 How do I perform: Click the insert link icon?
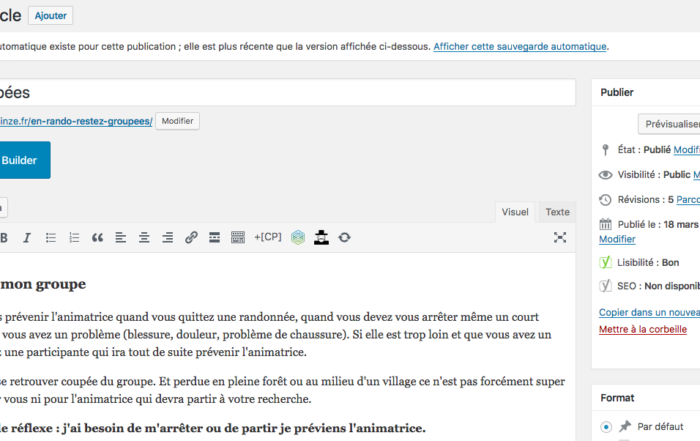[x=191, y=237]
